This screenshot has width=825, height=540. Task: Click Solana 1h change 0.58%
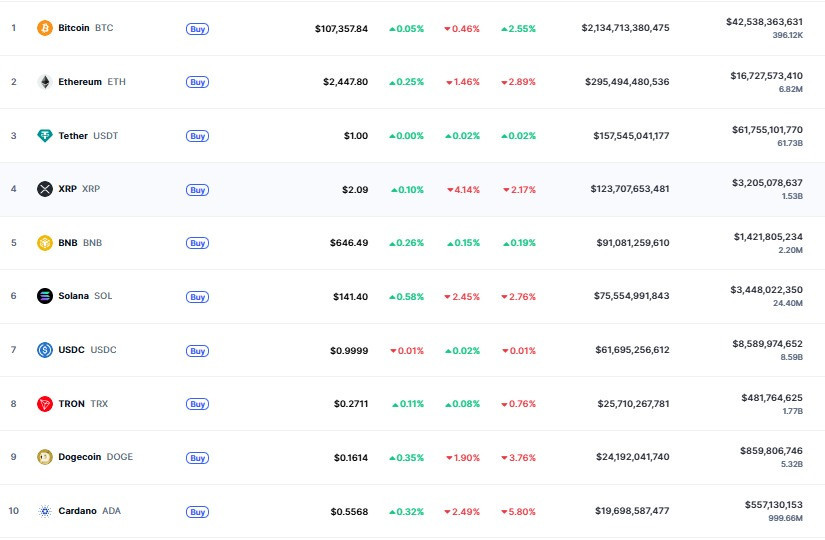pos(406,297)
